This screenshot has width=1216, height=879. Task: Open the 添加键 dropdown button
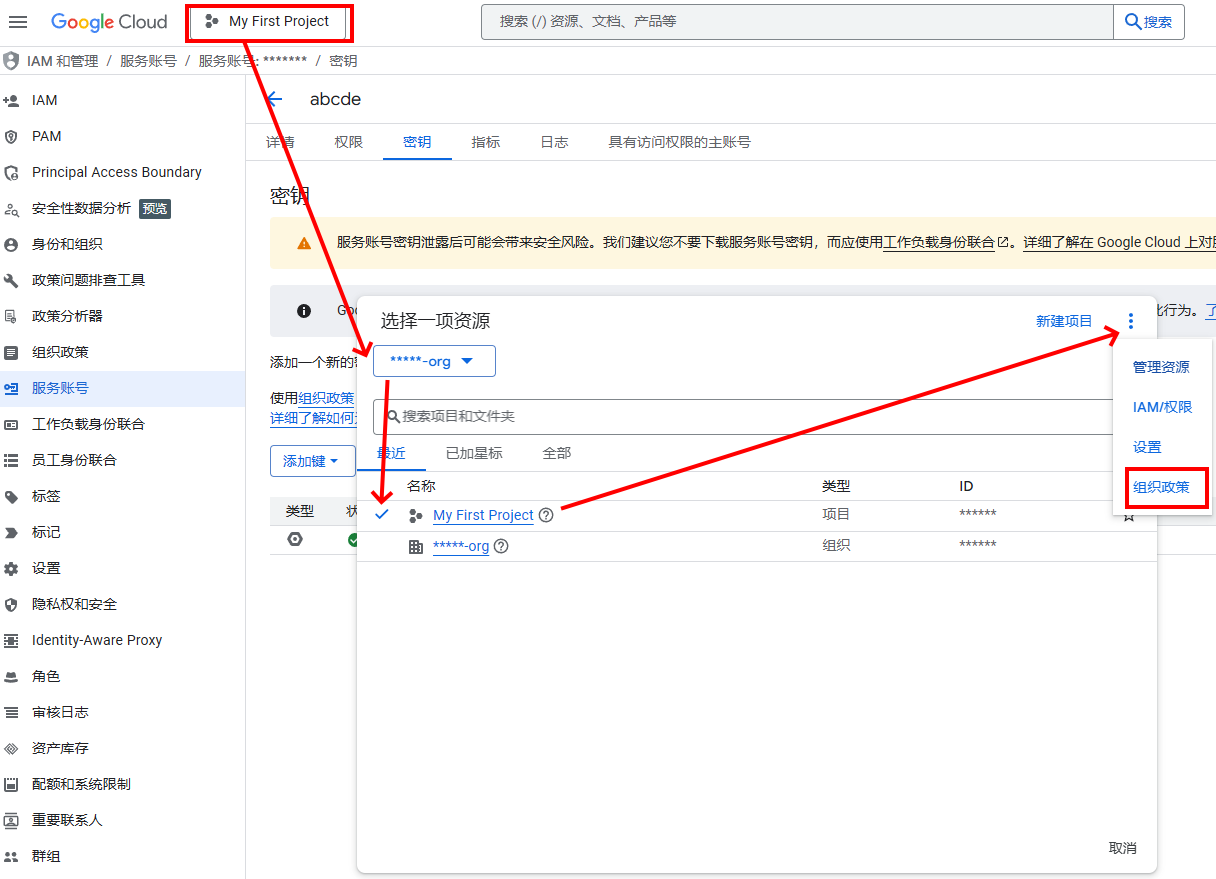[x=312, y=461]
